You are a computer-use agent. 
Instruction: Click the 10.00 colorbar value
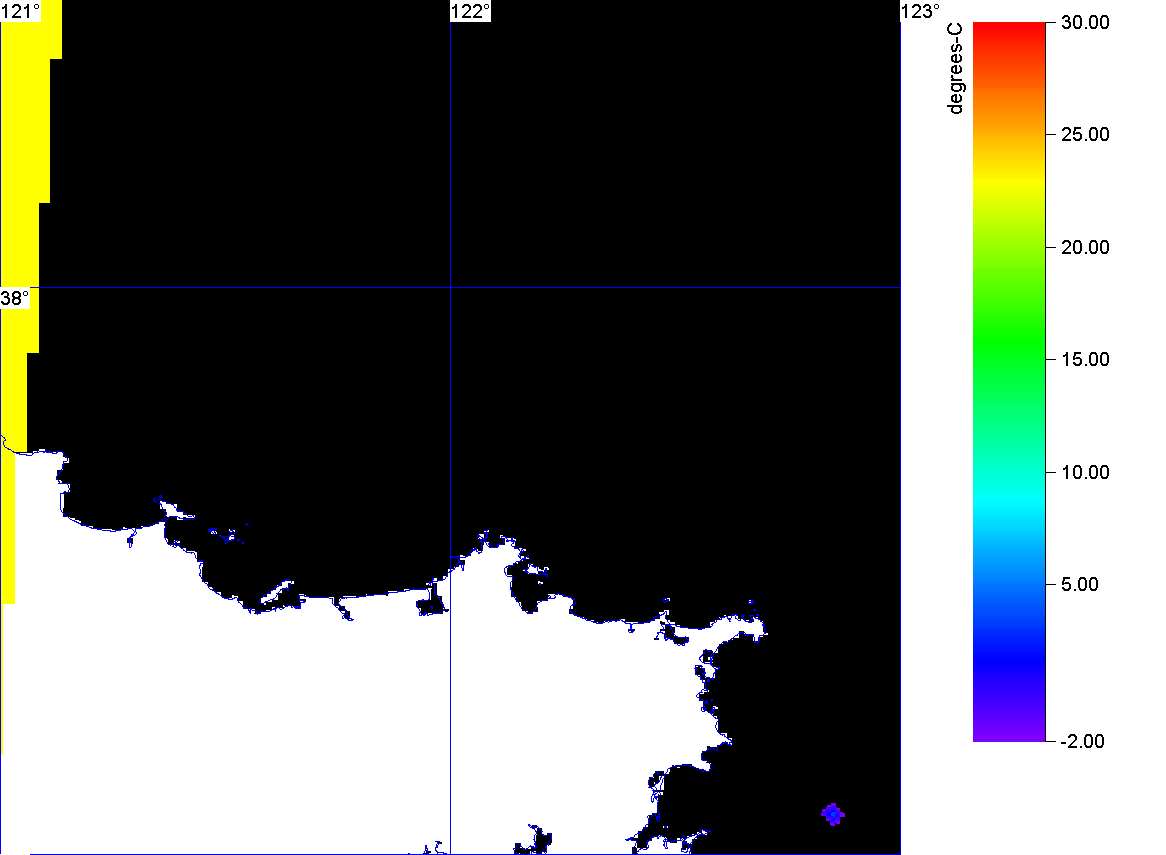[1085, 472]
